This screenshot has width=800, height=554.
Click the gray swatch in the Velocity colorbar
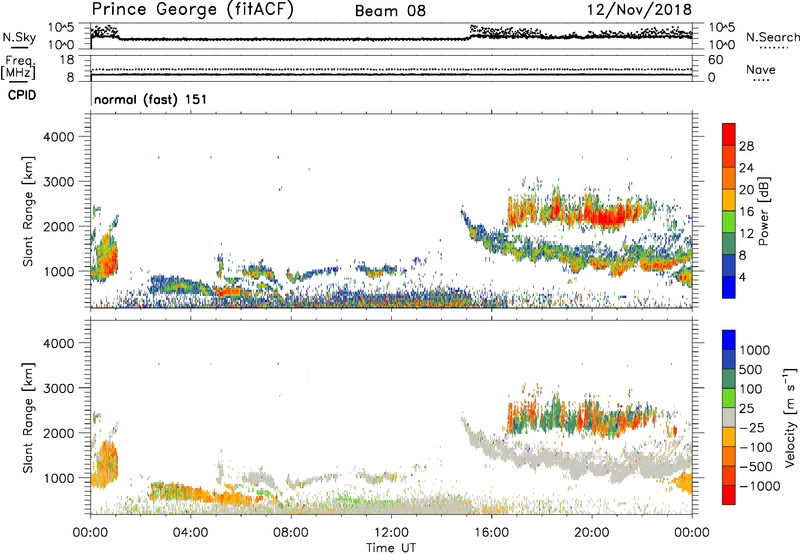(729, 417)
